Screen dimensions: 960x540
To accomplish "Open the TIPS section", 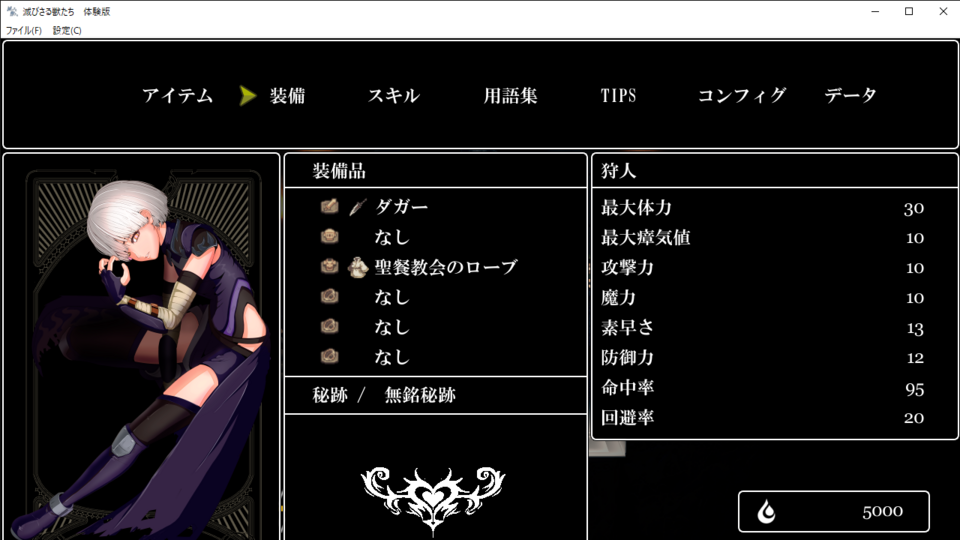I will pyautogui.click(x=618, y=96).
